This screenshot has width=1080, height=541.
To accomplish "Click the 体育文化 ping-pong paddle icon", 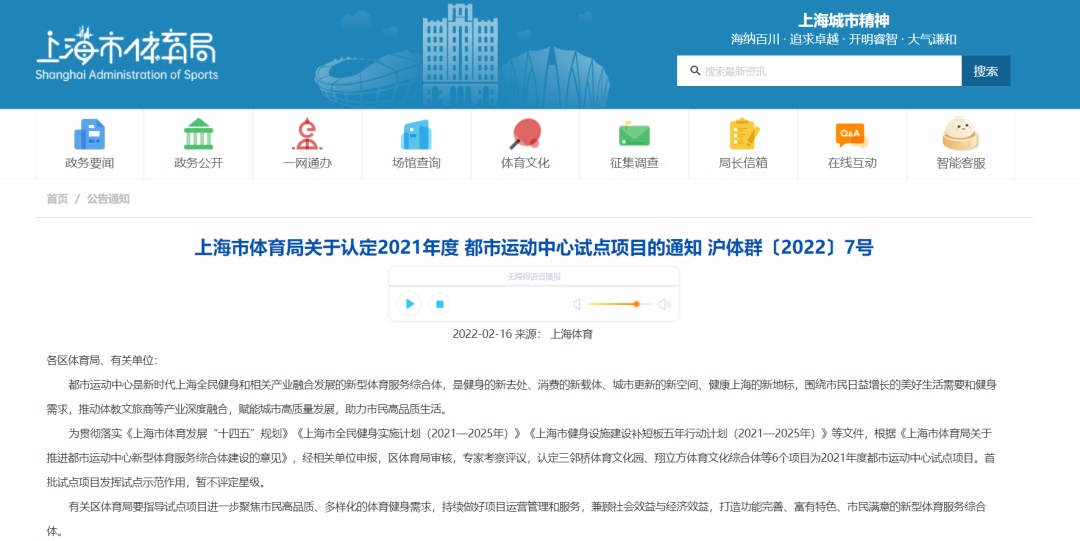I will tap(525, 134).
